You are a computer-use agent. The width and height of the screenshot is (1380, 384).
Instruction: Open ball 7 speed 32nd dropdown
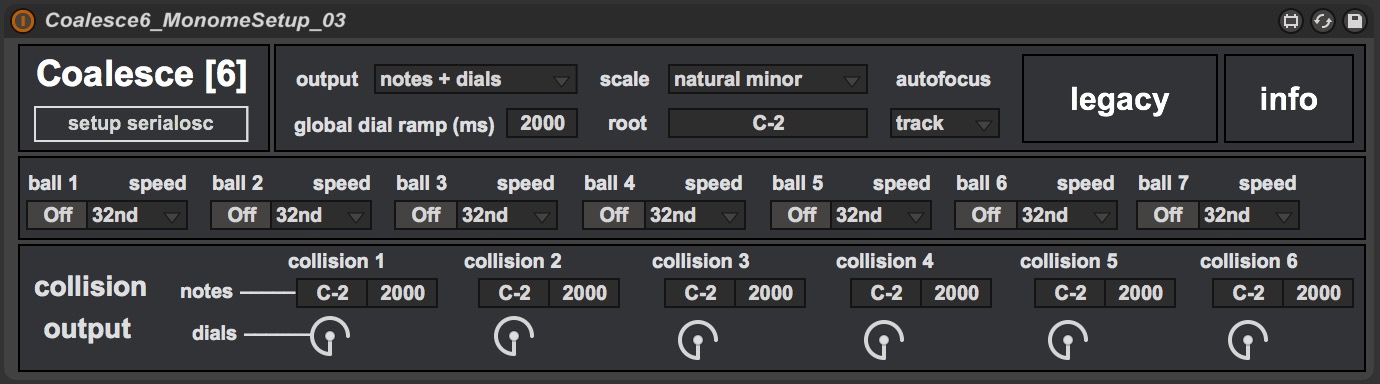1248,214
